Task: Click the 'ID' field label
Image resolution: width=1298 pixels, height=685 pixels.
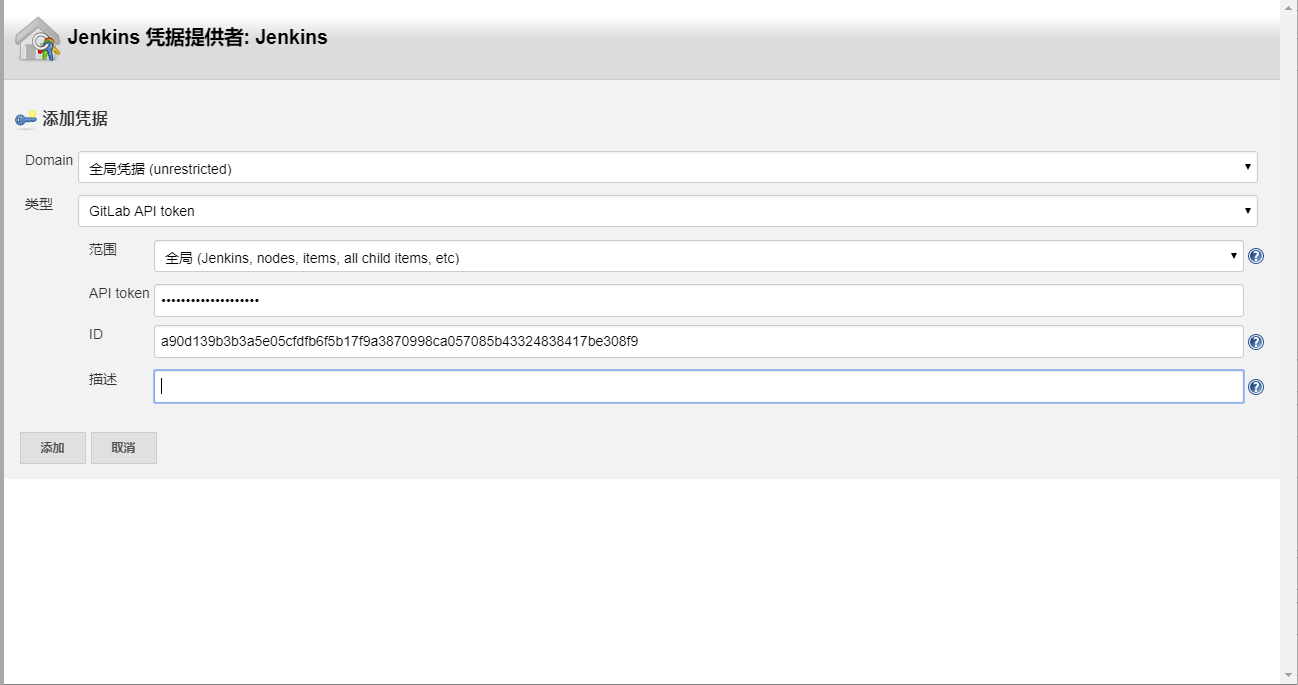Action: click(96, 334)
